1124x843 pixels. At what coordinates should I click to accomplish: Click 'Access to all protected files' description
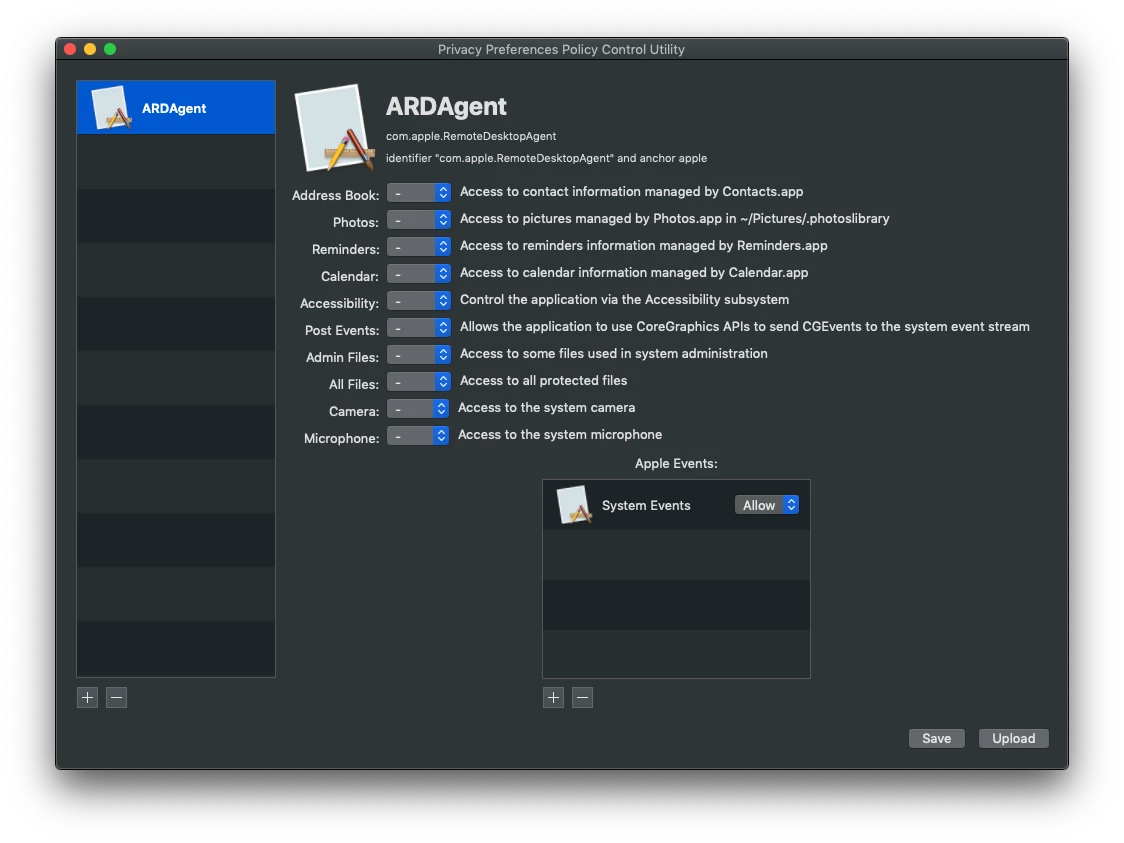pos(543,381)
